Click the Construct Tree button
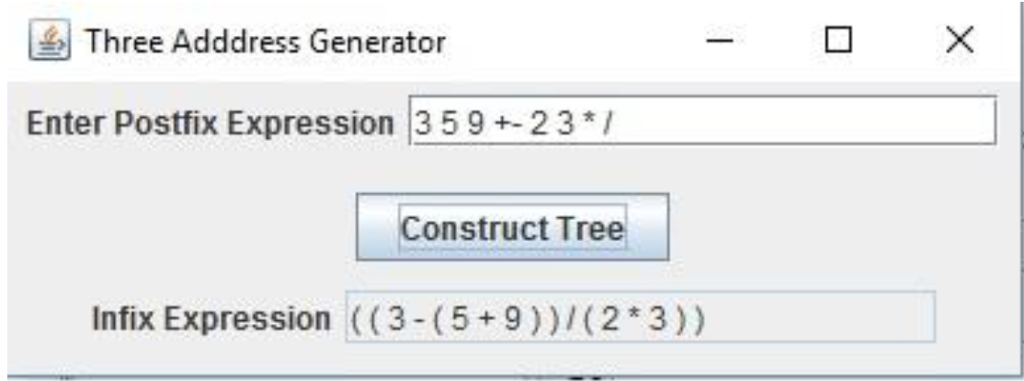This screenshot has height=381, width=1024. coord(513,227)
